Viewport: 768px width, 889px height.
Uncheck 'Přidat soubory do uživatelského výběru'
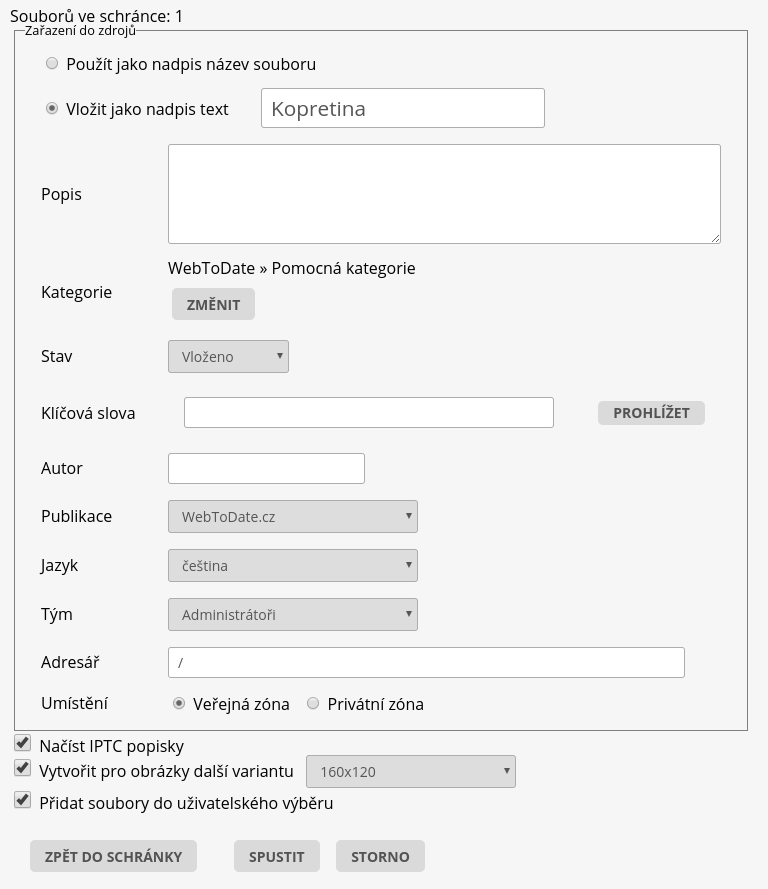22,800
